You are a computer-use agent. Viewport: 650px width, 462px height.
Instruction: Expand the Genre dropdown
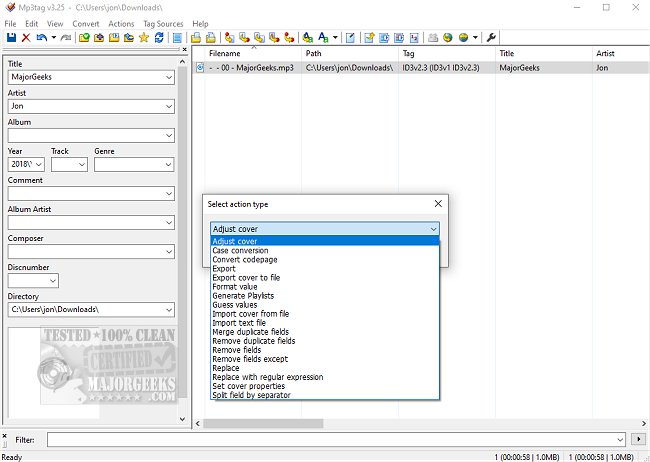[168, 164]
